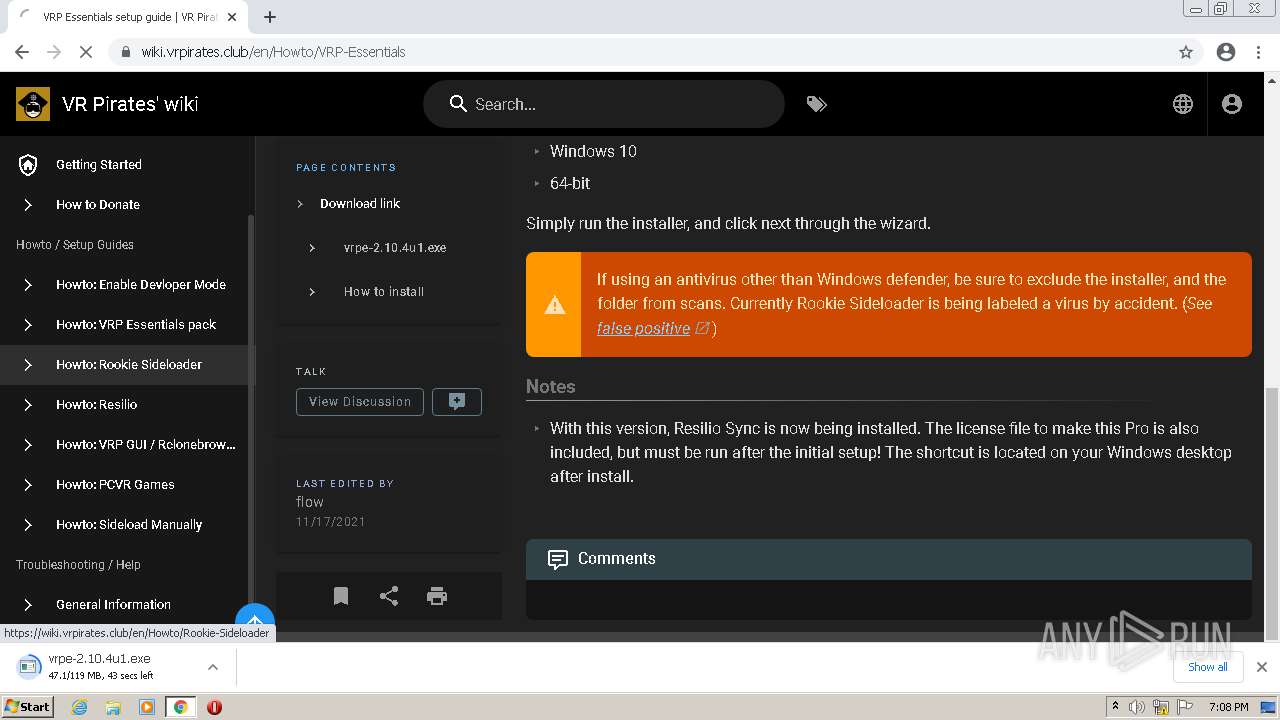The height and width of the screenshot is (720, 1280).
Task: Reload or stop page loading button
Action: pyautogui.click(x=86, y=52)
